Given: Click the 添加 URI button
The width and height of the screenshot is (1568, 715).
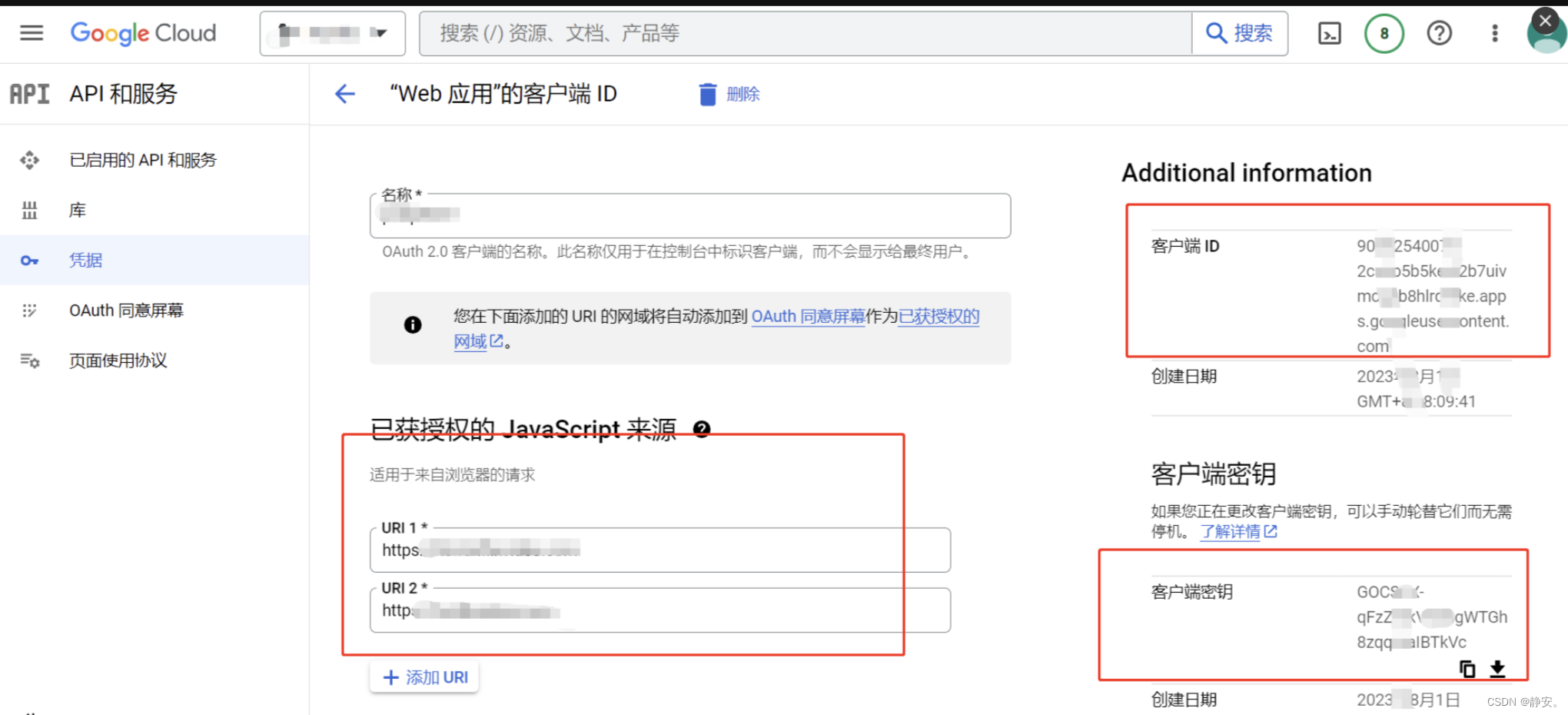Looking at the screenshot, I should [x=424, y=677].
